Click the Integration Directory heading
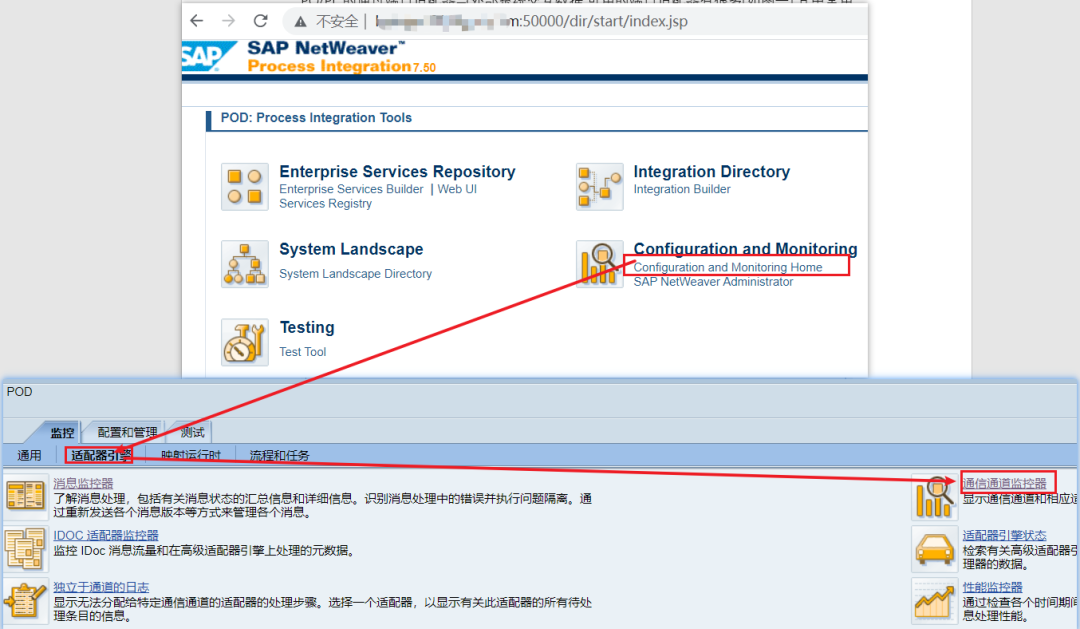This screenshot has width=1080, height=629. [x=712, y=172]
